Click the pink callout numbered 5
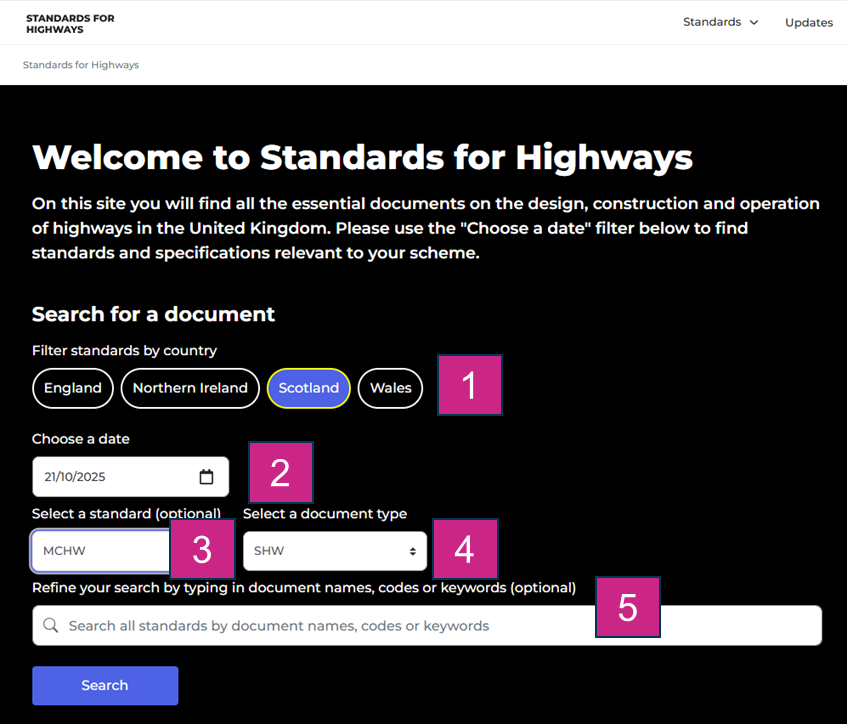The height and width of the screenshot is (724, 847). 628,607
